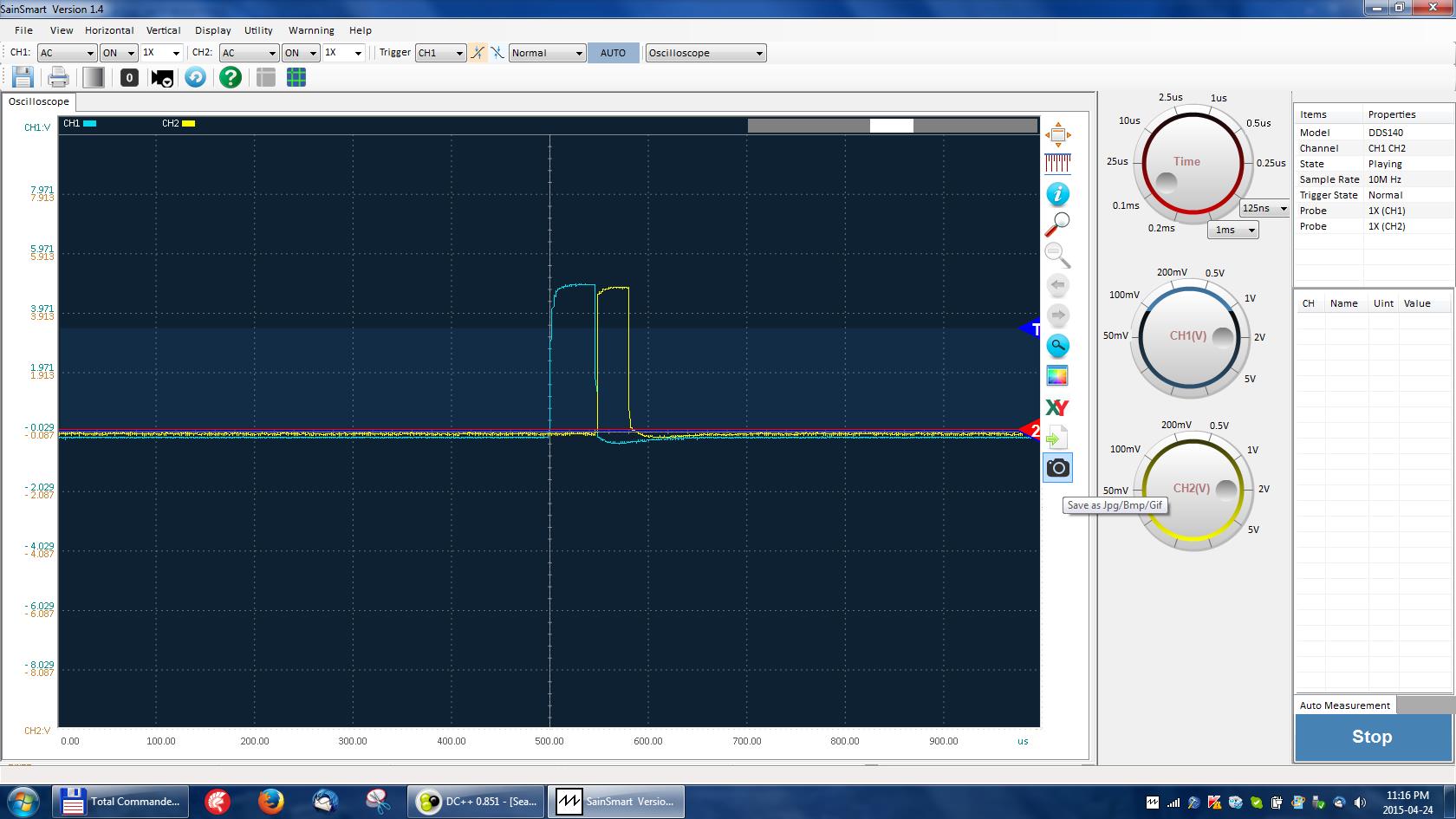
Task: Click the AUTO trigger button
Action: pos(613,53)
